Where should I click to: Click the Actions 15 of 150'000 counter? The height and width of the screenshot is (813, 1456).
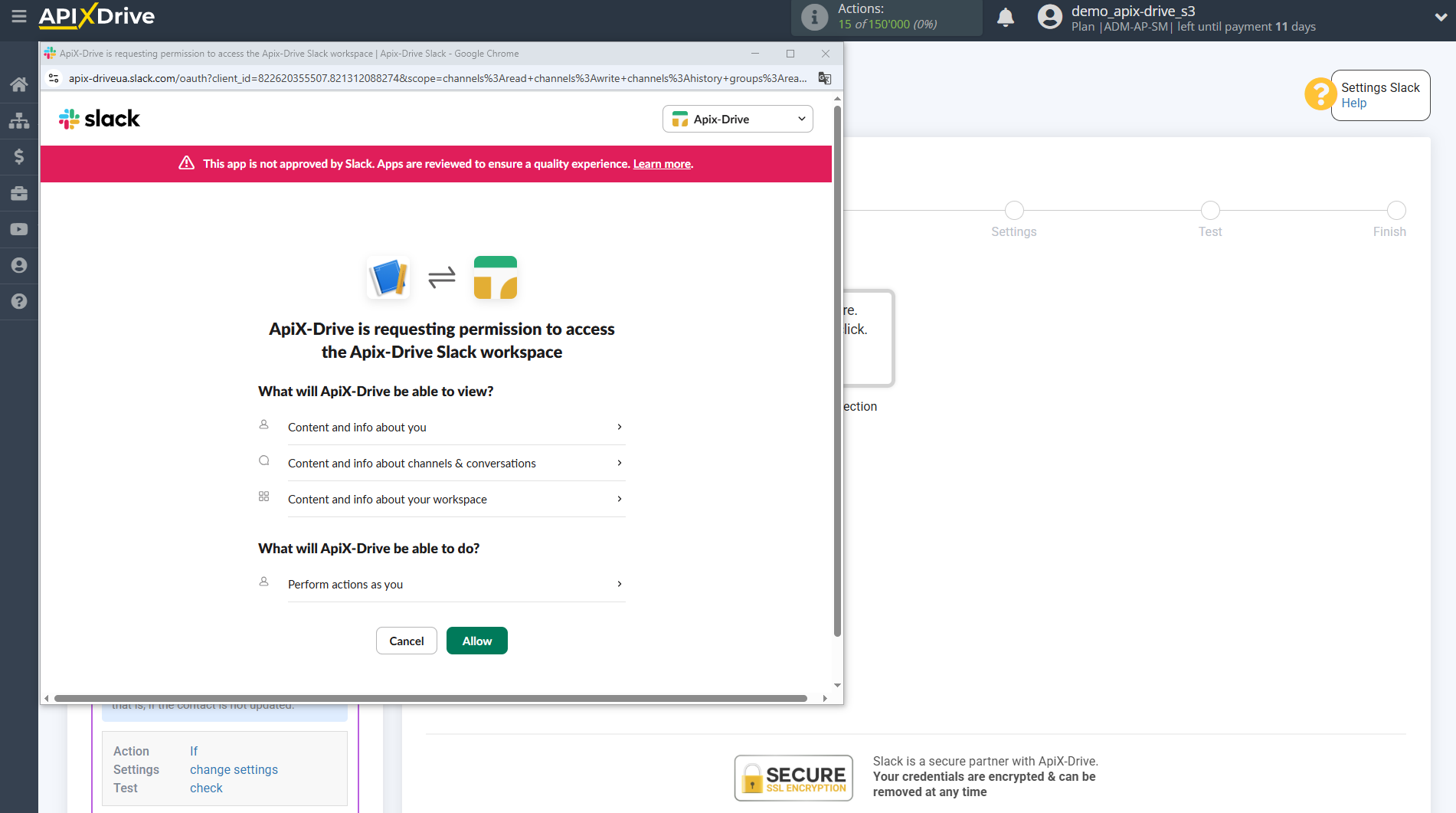pyautogui.click(x=887, y=17)
